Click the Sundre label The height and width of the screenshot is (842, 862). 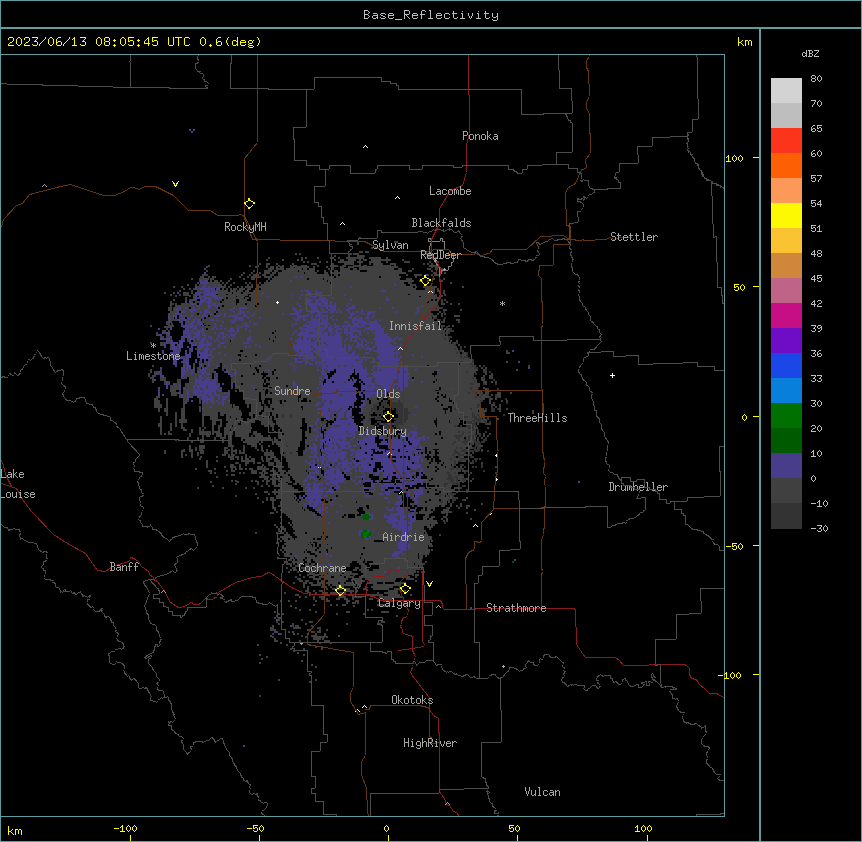click(292, 391)
